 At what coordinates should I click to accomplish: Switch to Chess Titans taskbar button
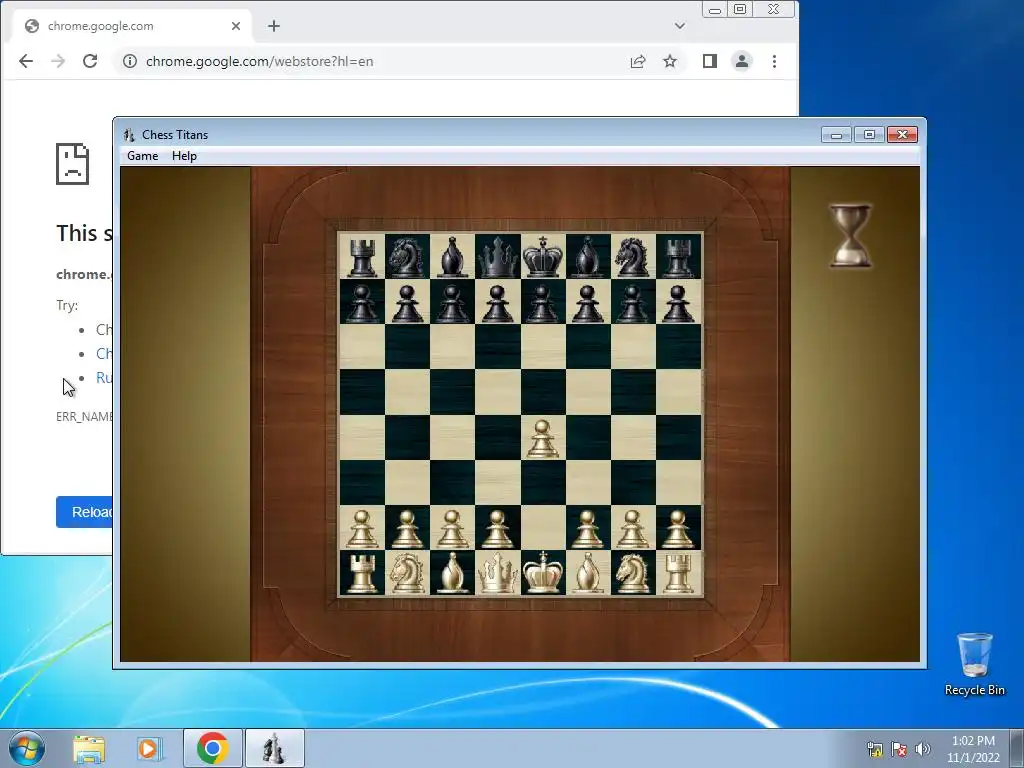click(274, 748)
